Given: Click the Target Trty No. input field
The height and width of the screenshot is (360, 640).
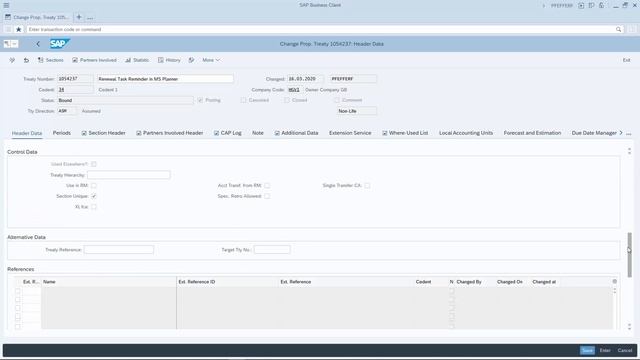Looking at the screenshot, I should pyautogui.click(x=272, y=249).
